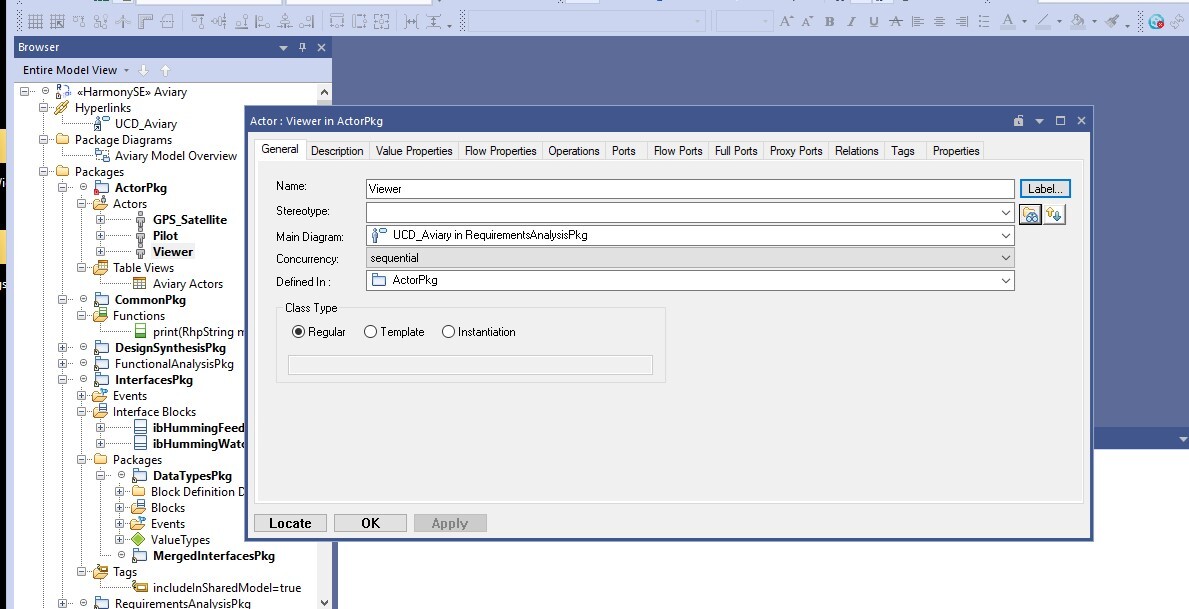Click the sort stereotypes icon
1189x609 pixels.
coord(1054,213)
